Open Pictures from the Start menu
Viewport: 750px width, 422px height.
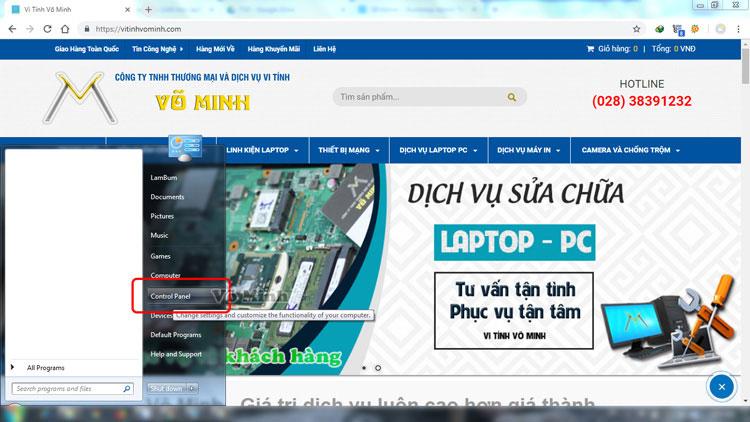click(x=162, y=216)
